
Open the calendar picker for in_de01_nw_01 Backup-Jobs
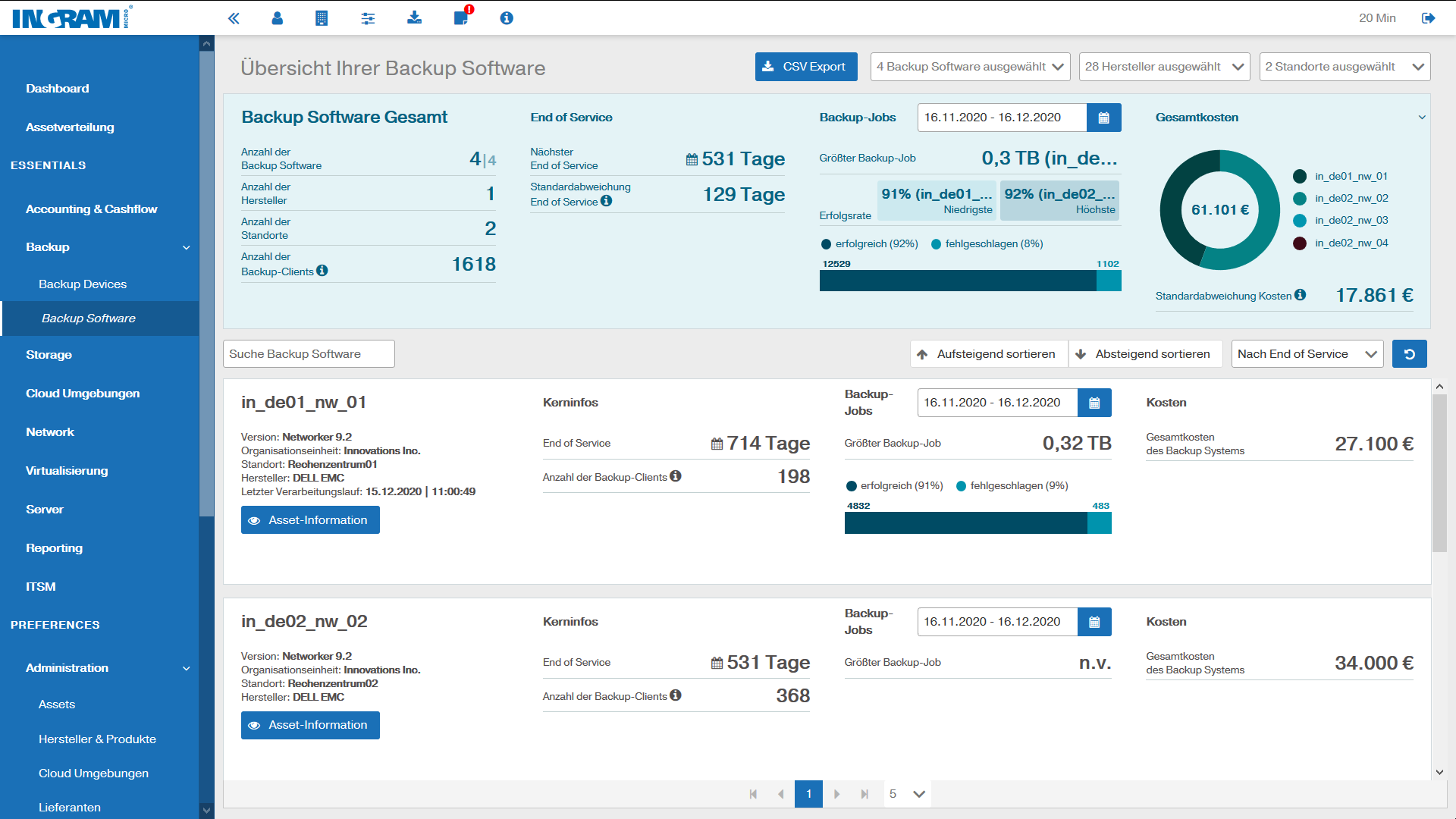[1094, 403]
